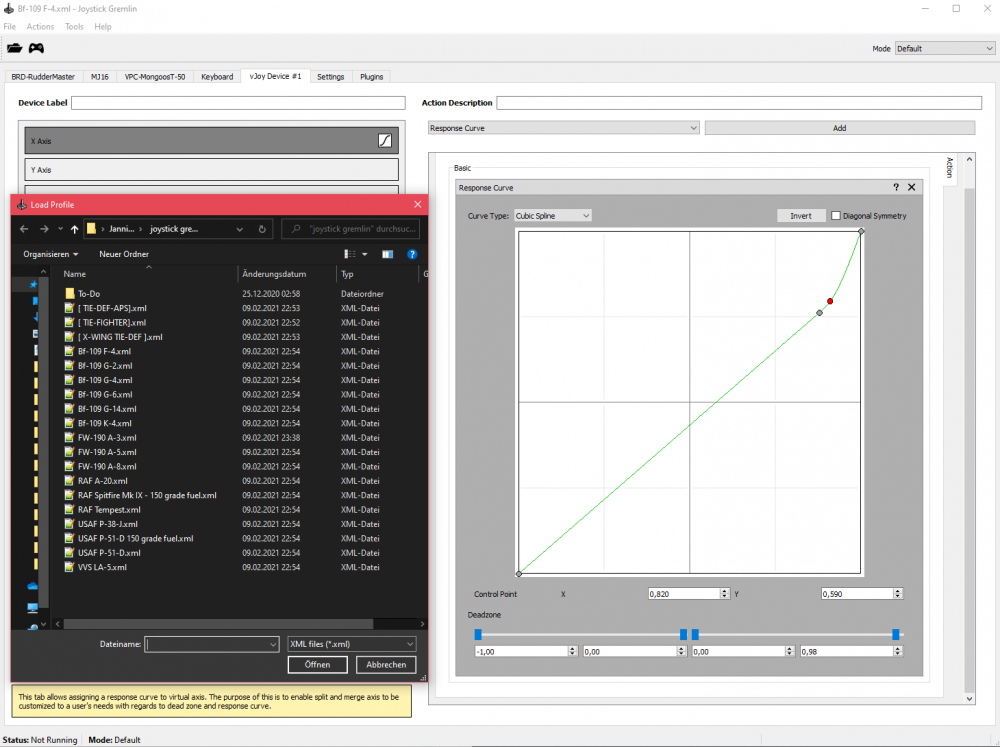The width and height of the screenshot is (1000, 747).
Task: Click the response curve icon on X Axis
Action: pyautogui.click(x=384, y=141)
